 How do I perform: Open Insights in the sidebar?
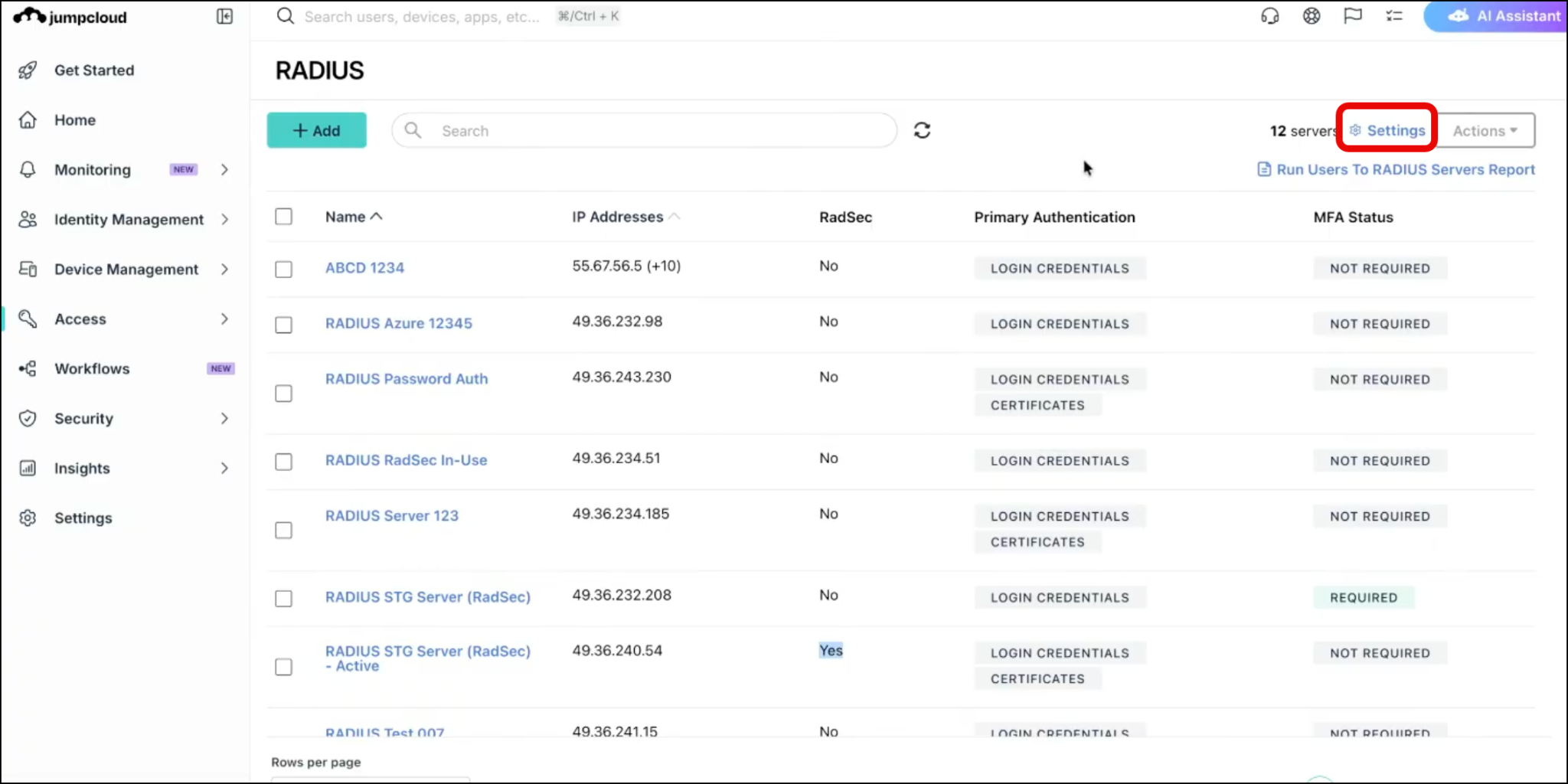82,469
